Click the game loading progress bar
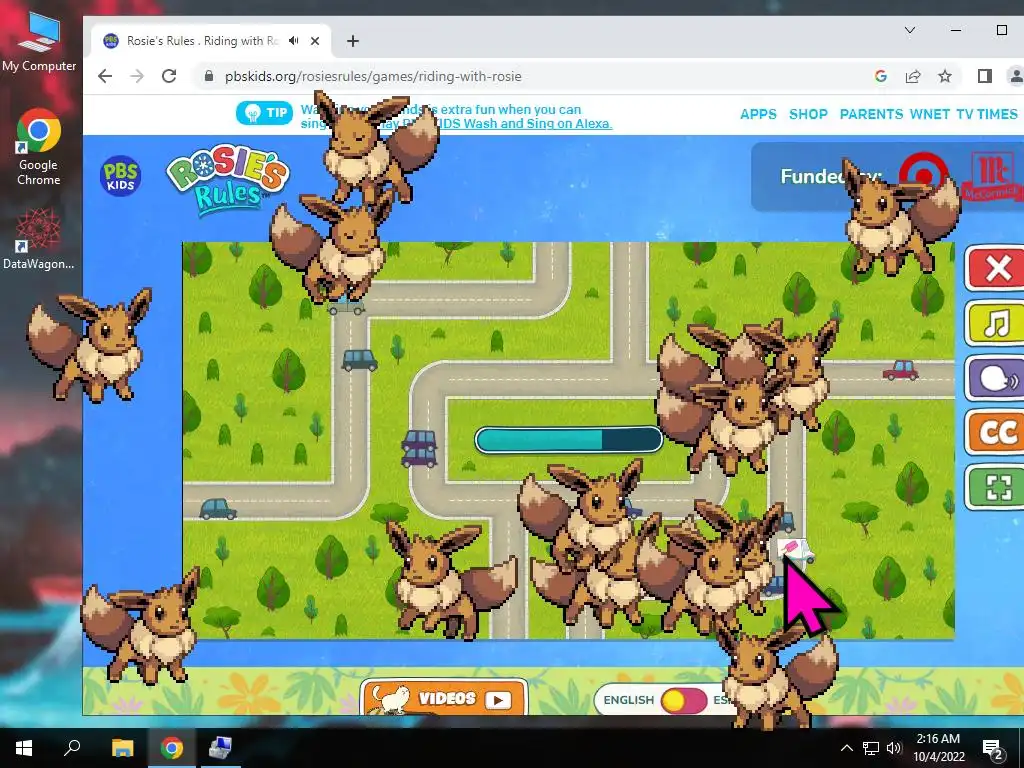 pos(568,440)
